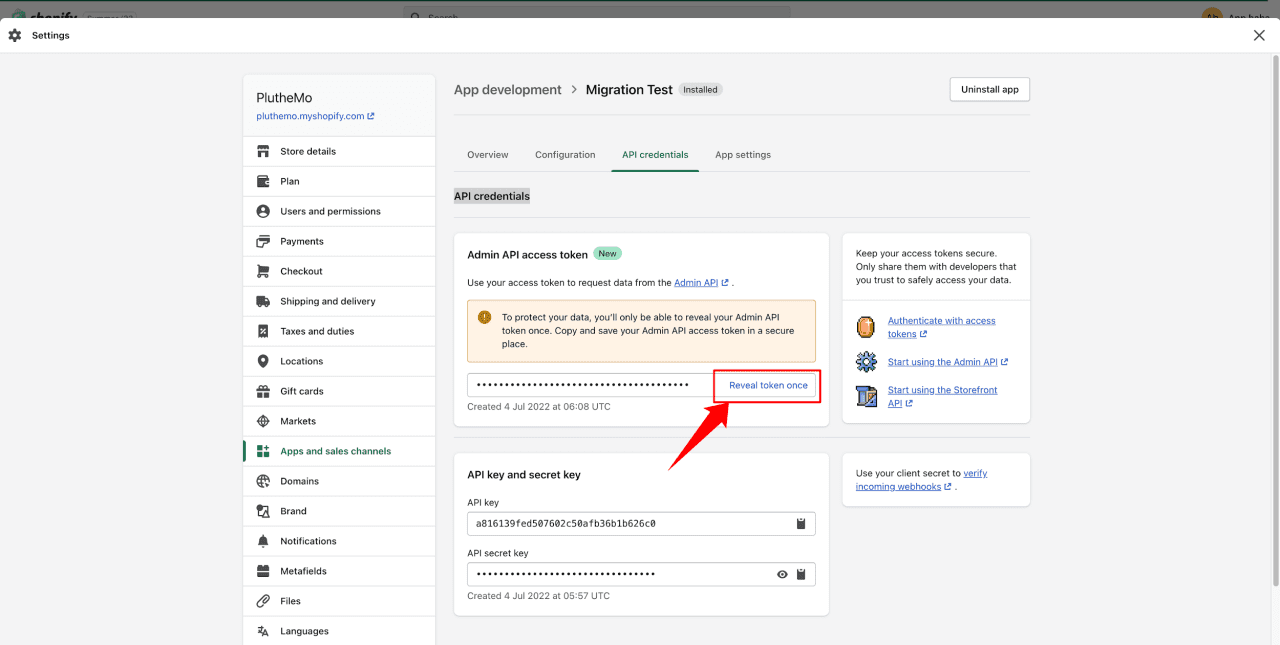Click the vertical scrollbar on the right edge
This screenshot has height=645, width=1280.
pyautogui.click(x=1274, y=320)
